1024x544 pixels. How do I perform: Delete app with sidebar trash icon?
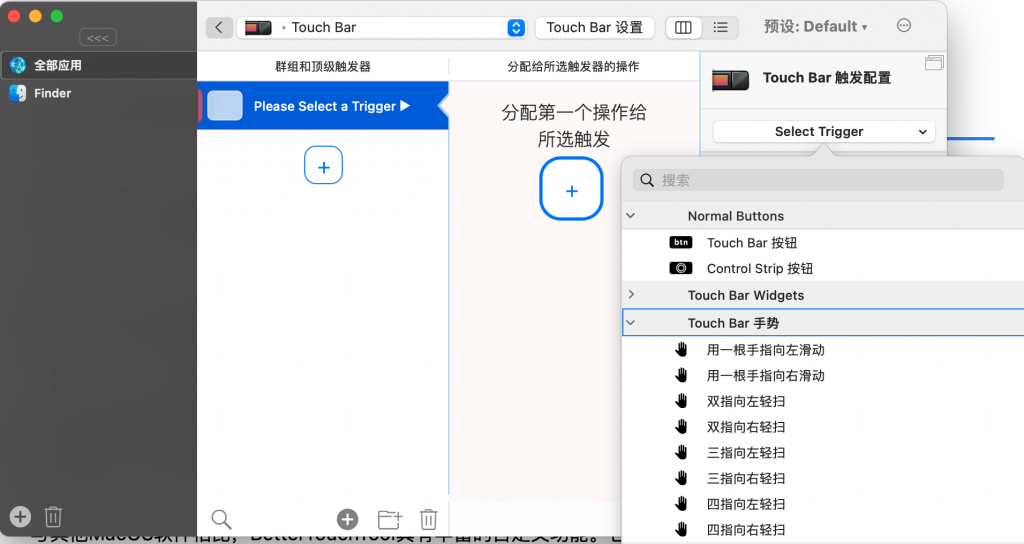coord(54,517)
